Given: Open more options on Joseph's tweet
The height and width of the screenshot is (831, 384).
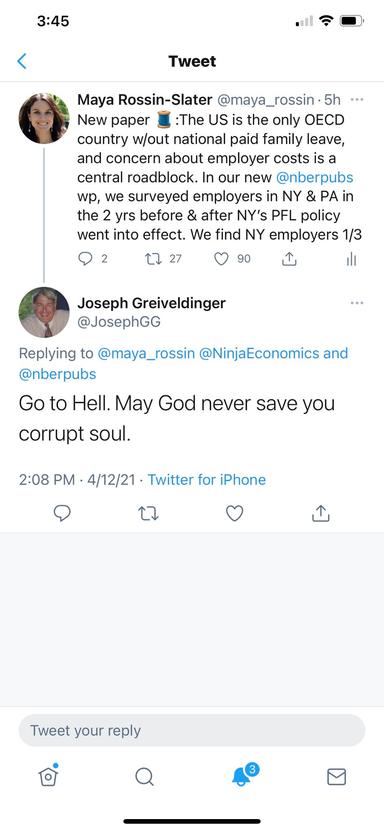Looking at the screenshot, I should point(357,303).
